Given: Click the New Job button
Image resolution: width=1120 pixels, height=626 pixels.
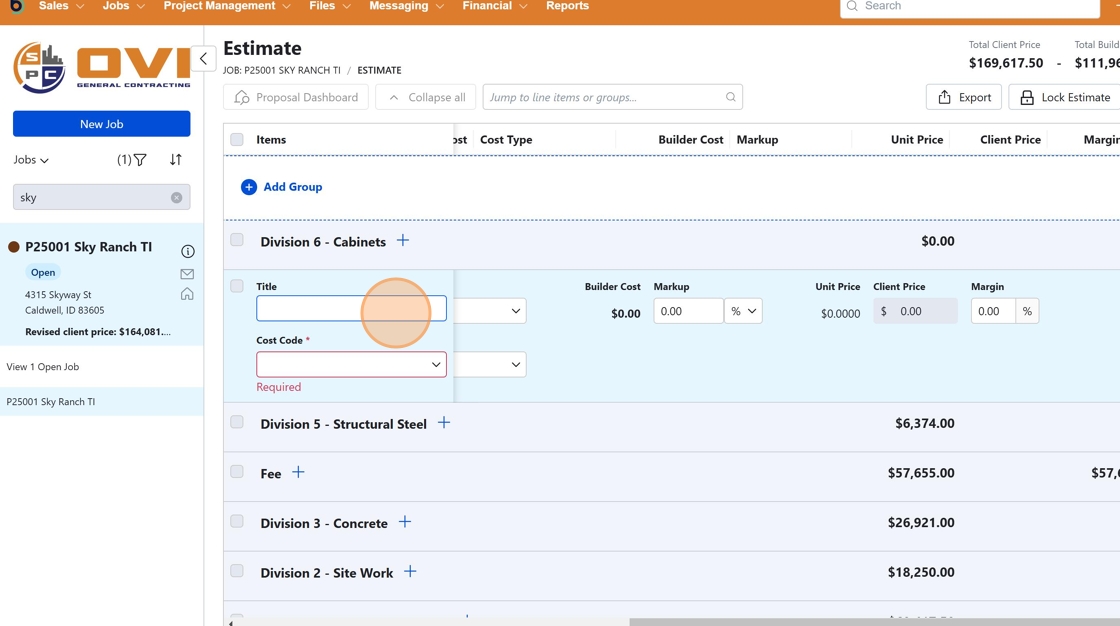Looking at the screenshot, I should click(101, 124).
